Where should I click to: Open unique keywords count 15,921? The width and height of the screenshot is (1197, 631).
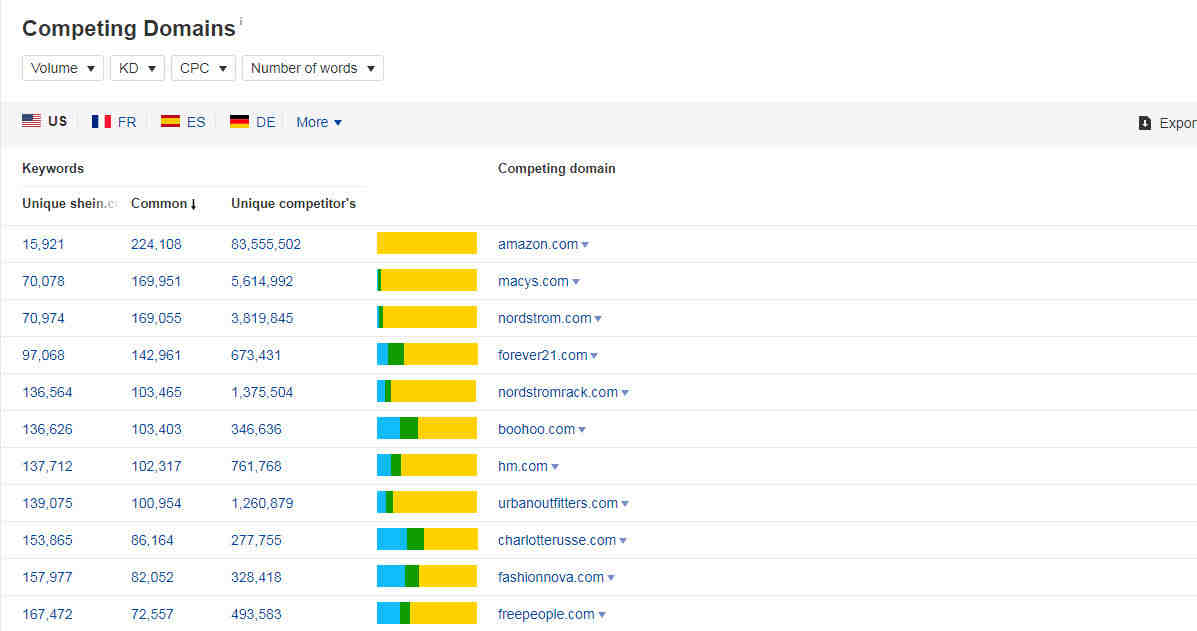pos(43,244)
